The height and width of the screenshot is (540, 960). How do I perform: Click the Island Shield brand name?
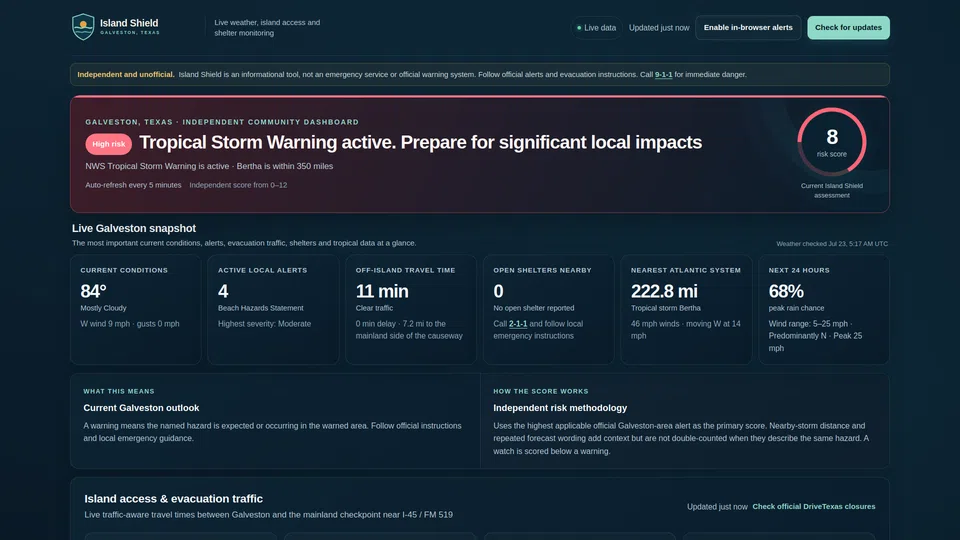(x=129, y=23)
